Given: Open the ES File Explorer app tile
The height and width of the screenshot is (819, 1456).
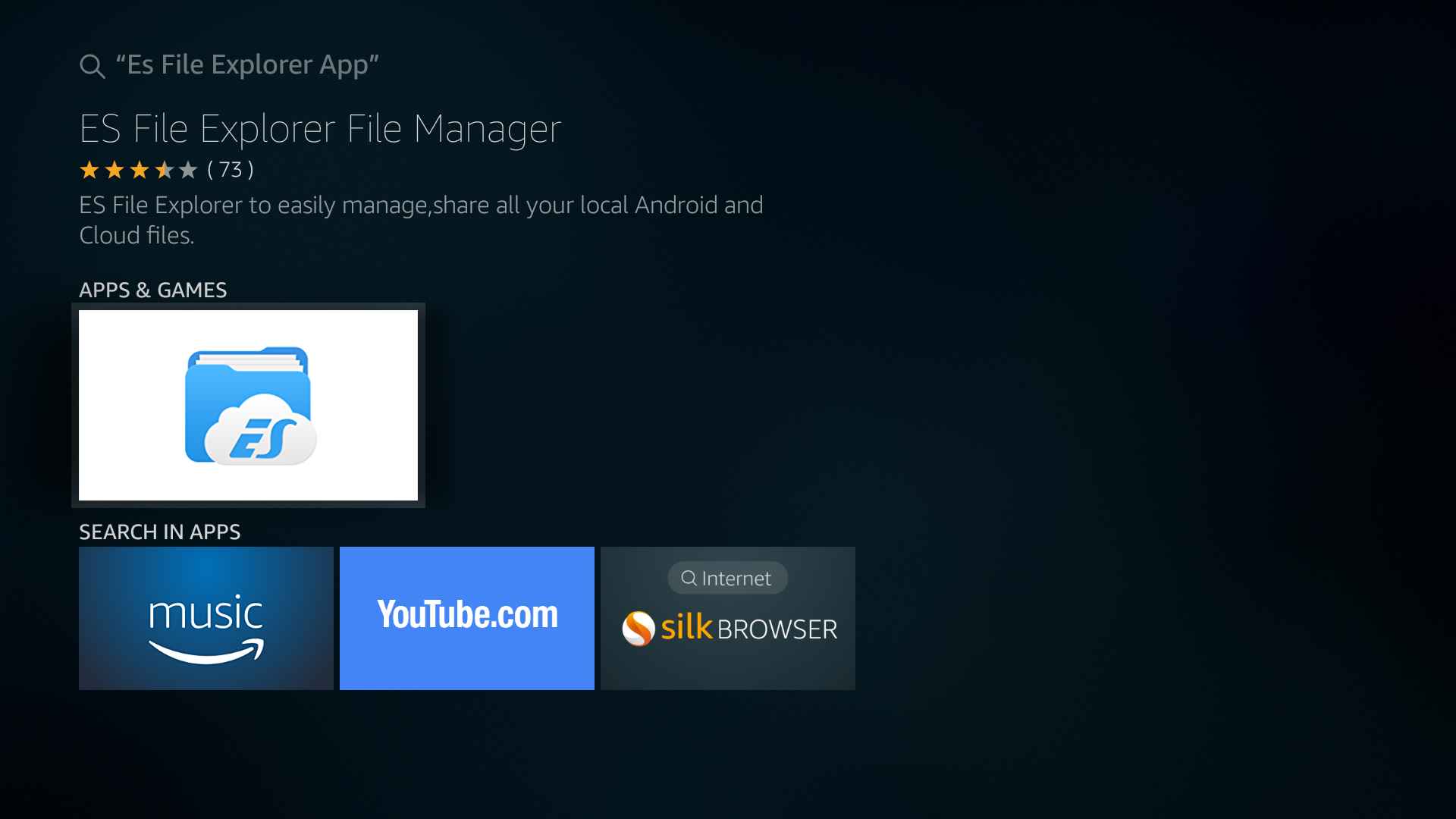Looking at the screenshot, I should tap(248, 405).
